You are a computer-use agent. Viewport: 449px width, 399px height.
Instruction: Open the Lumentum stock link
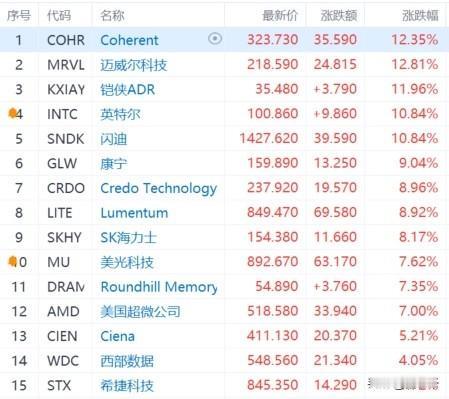134,213
